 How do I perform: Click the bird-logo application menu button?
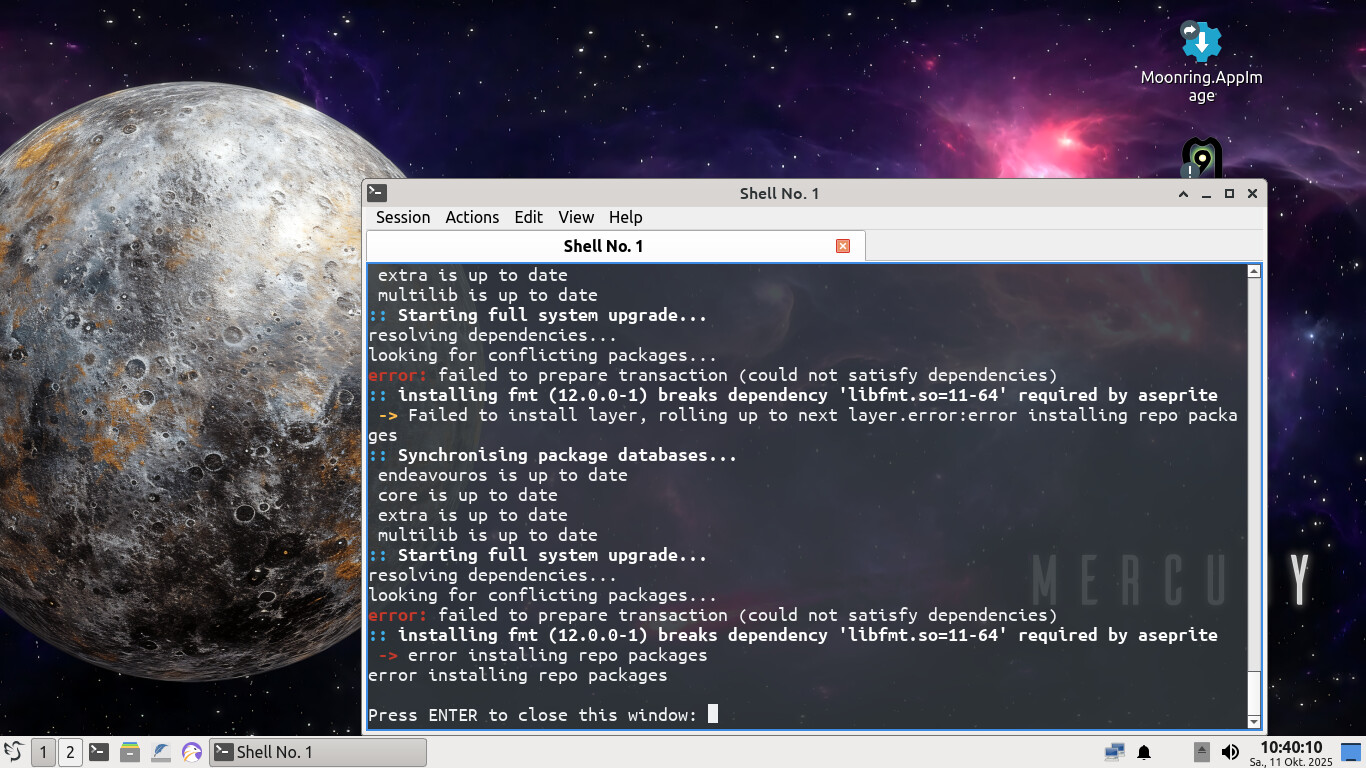click(x=14, y=752)
